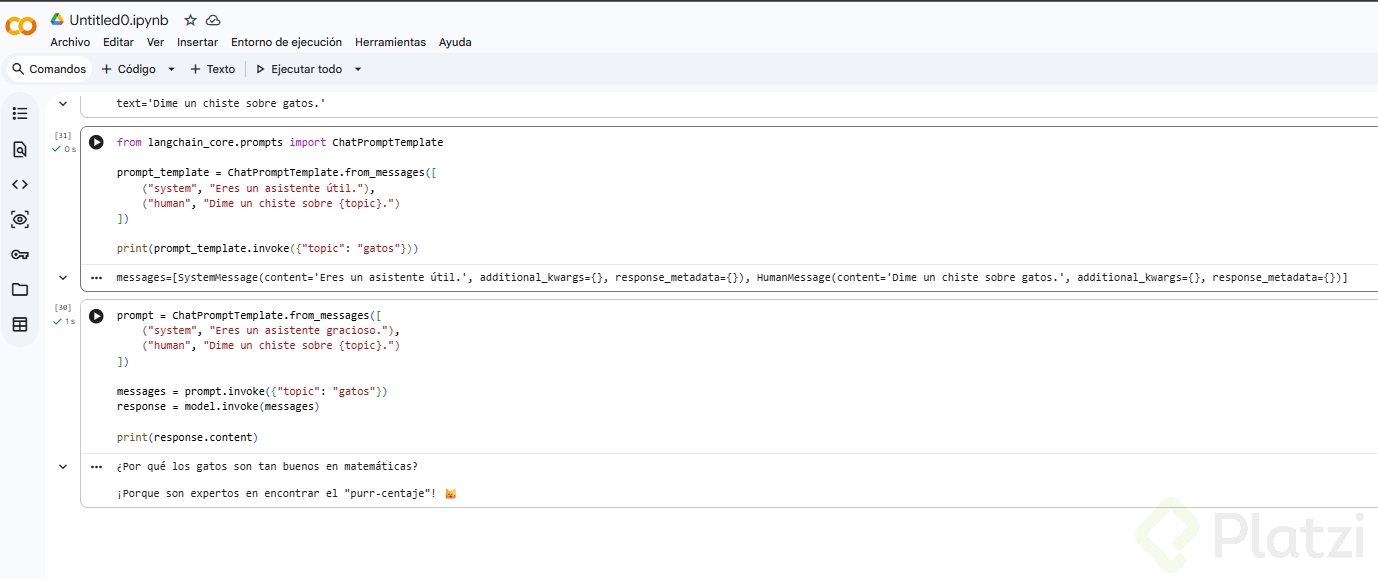Open the files folder sidebar icon

click(x=20, y=289)
